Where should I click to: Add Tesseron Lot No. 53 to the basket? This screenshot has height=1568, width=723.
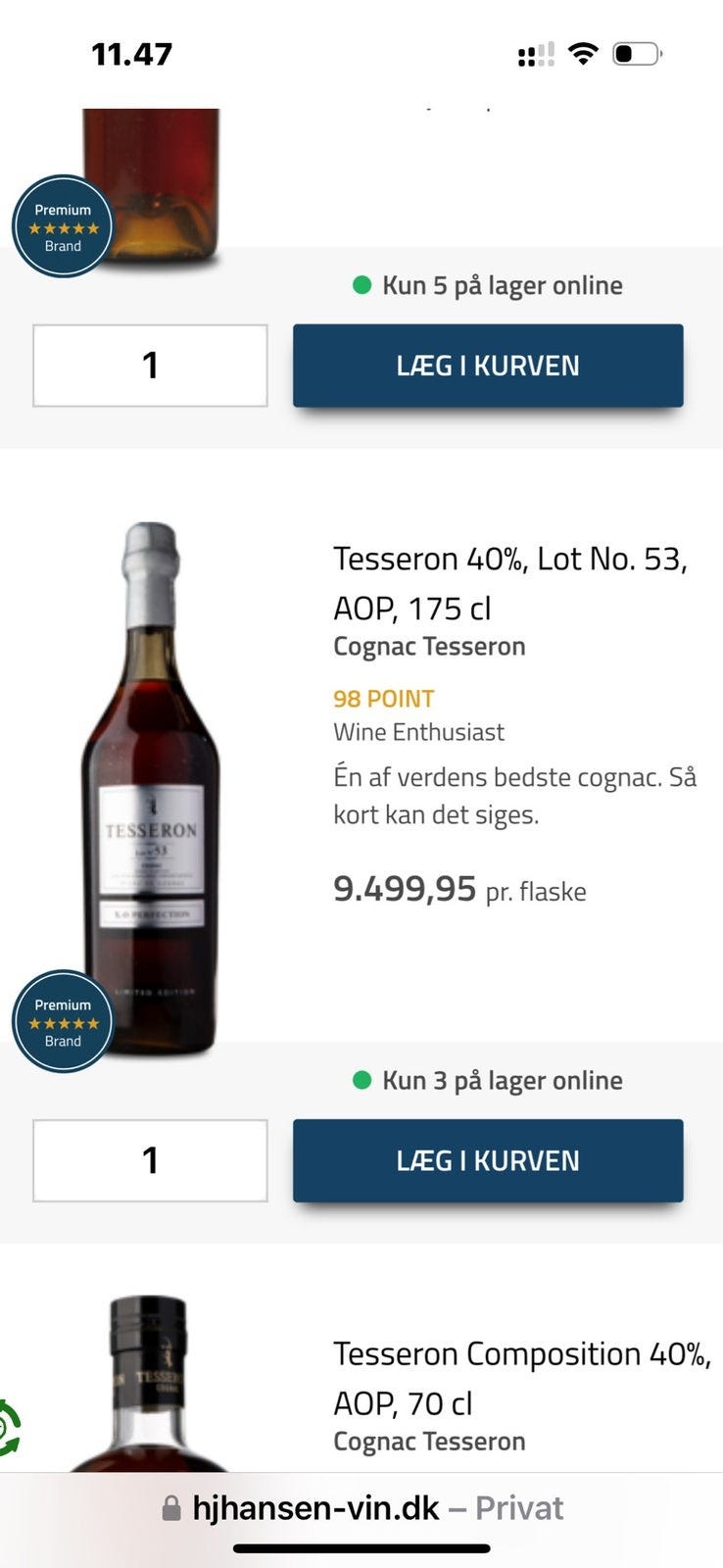pos(488,1160)
